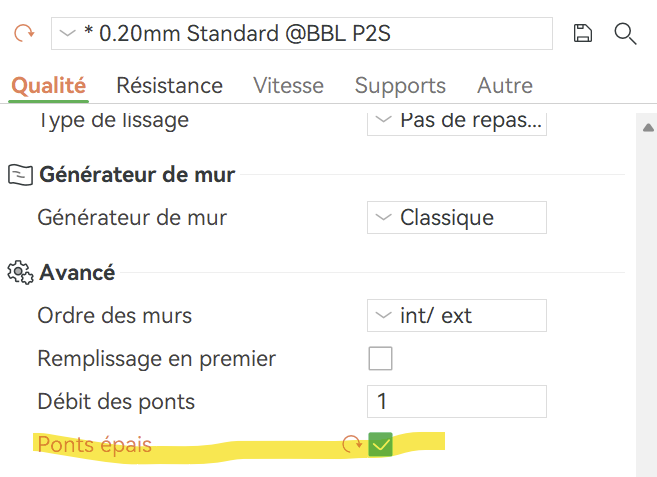The width and height of the screenshot is (657, 477).
Task: Switch to the Vitesse tab
Action: (288, 85)
